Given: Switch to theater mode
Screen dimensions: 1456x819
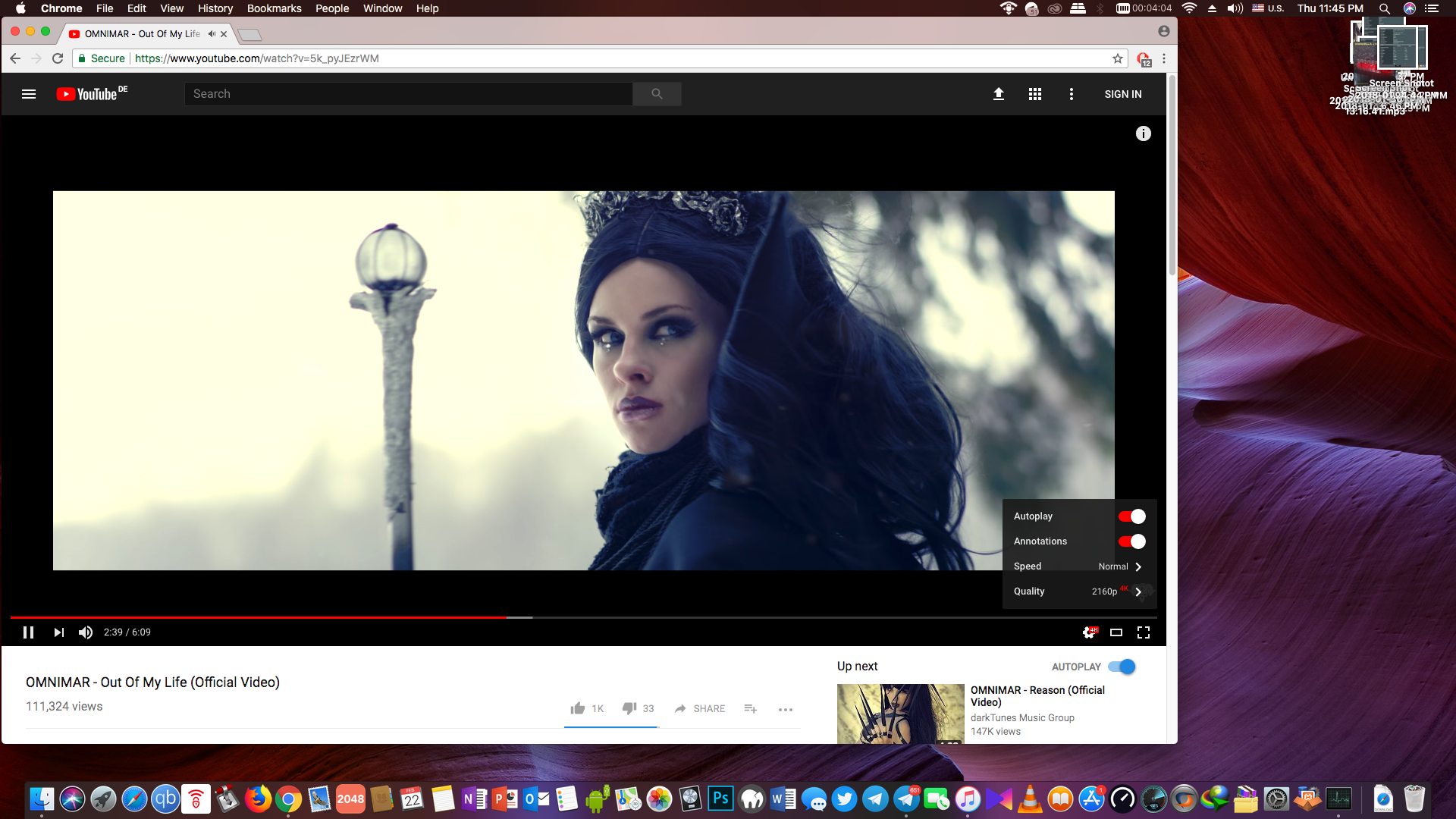Looking at the screenshot, I should pos(1116,632).
